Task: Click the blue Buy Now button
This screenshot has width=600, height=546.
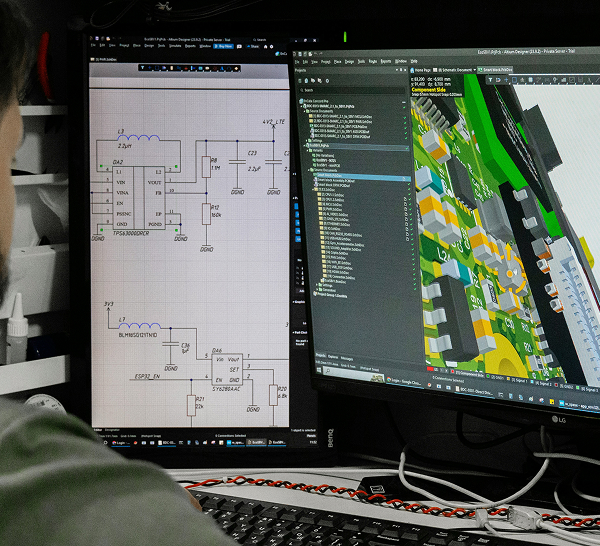Action: (223, 46)
